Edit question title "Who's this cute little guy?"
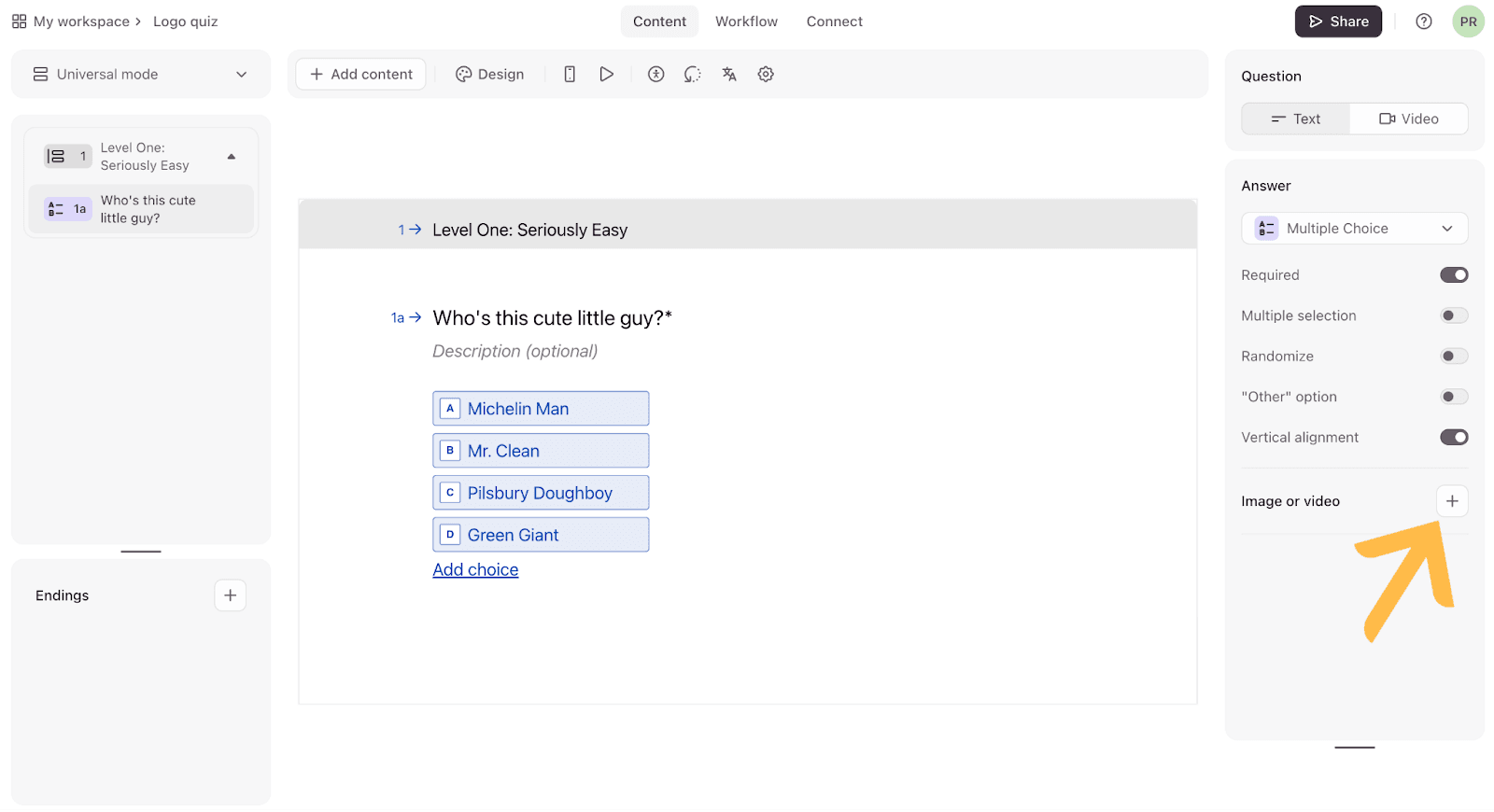The width and height of the screenshot is (1494, 812). tap(553, 318)
